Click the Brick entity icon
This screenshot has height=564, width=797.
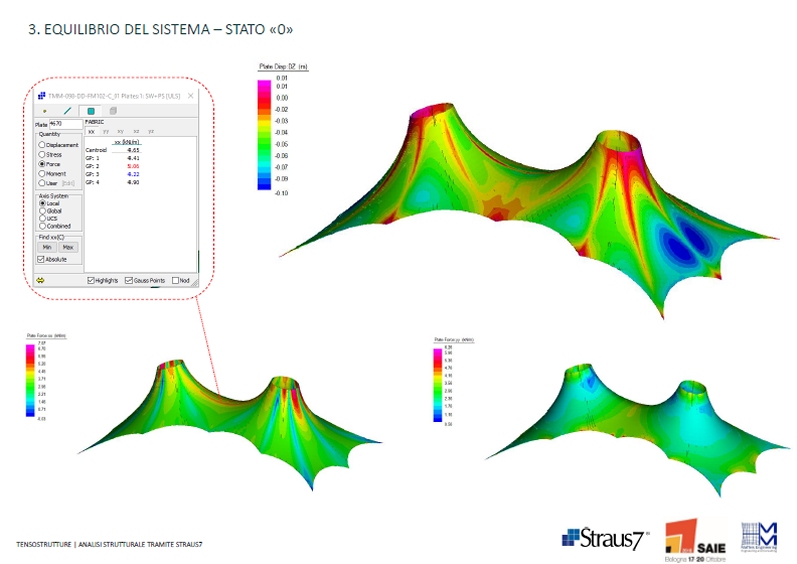pos(112,110)
